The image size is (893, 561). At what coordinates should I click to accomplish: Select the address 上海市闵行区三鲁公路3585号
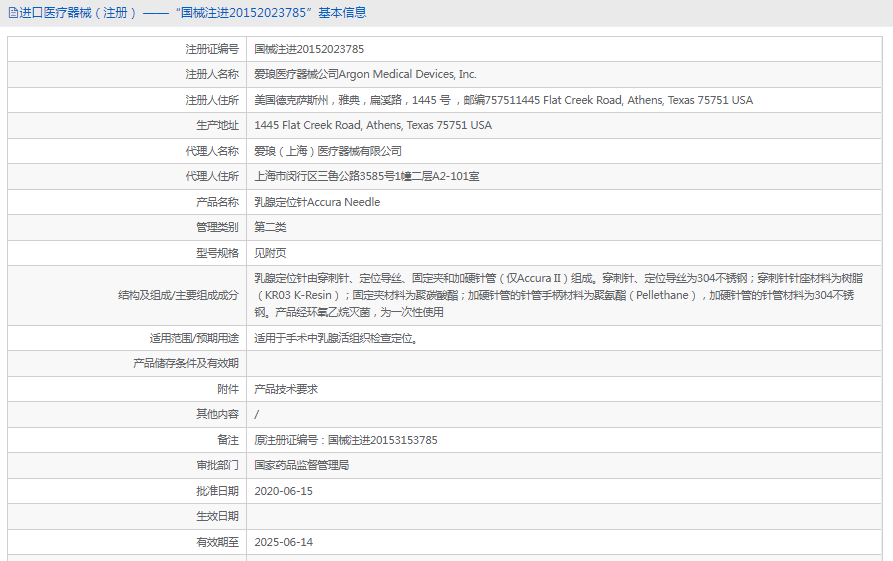(x=367, y=176)
